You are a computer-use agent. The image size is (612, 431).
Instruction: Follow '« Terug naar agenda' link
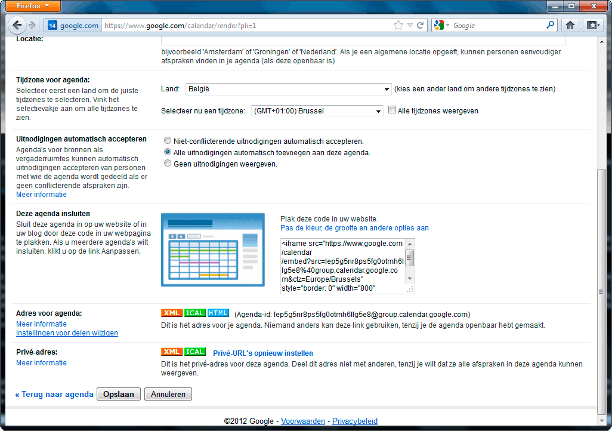click(x=54, y=394)
